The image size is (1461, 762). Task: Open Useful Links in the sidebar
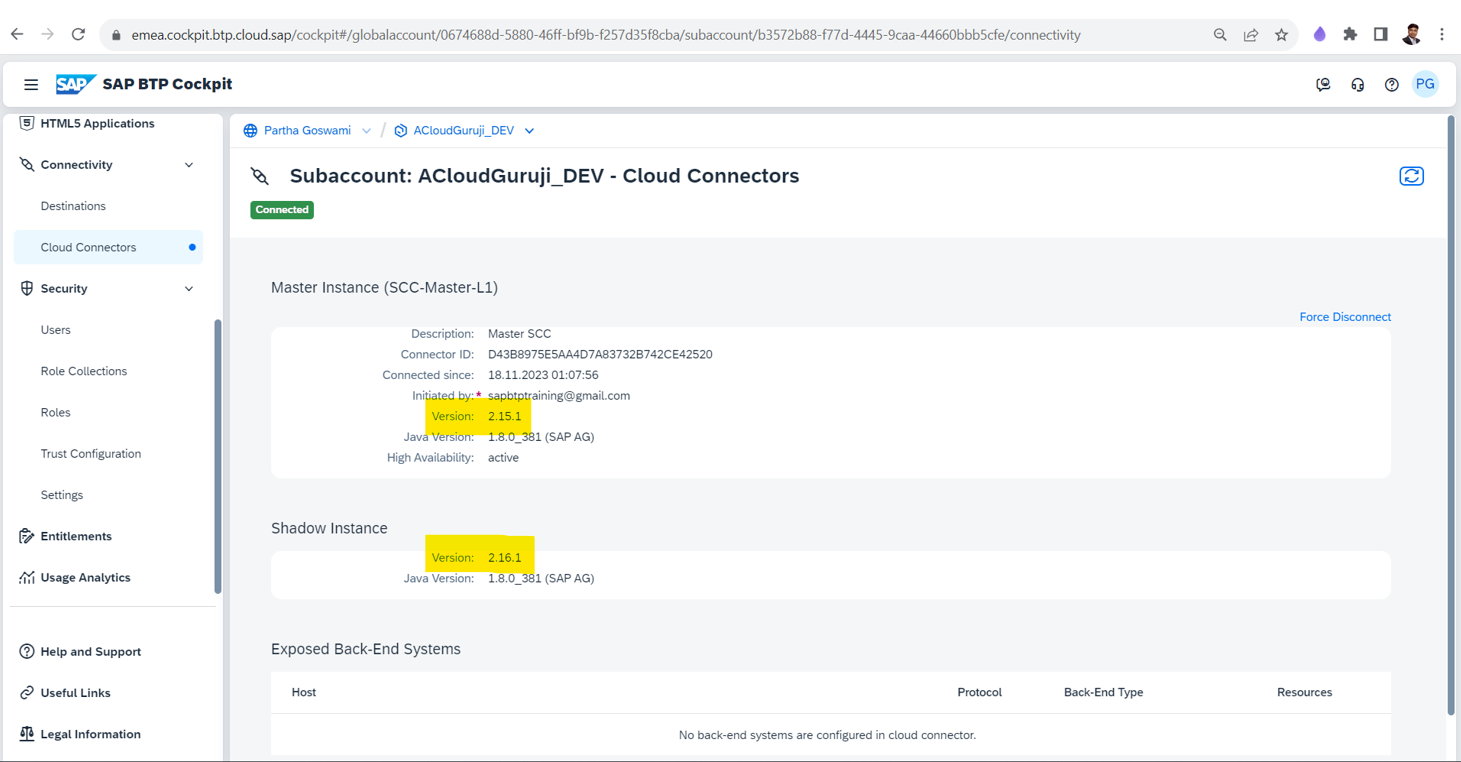point(75,693)
